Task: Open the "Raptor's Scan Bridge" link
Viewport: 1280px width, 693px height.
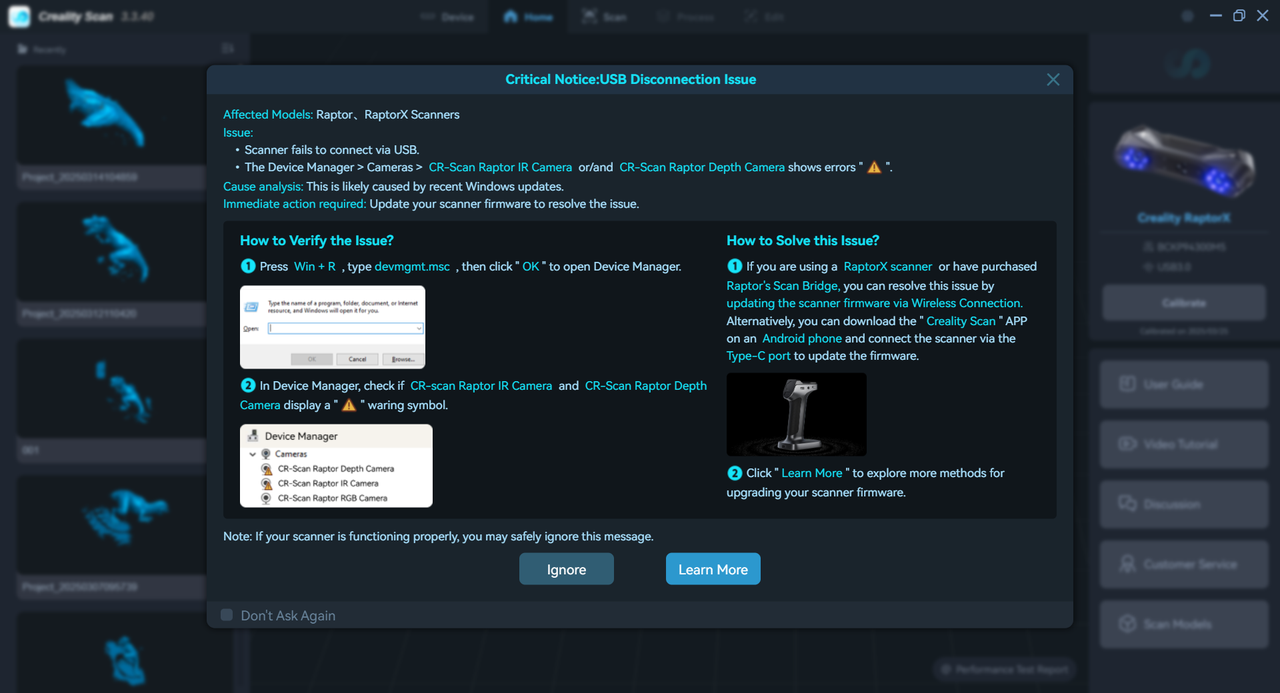Action: (x=783, y=285)
